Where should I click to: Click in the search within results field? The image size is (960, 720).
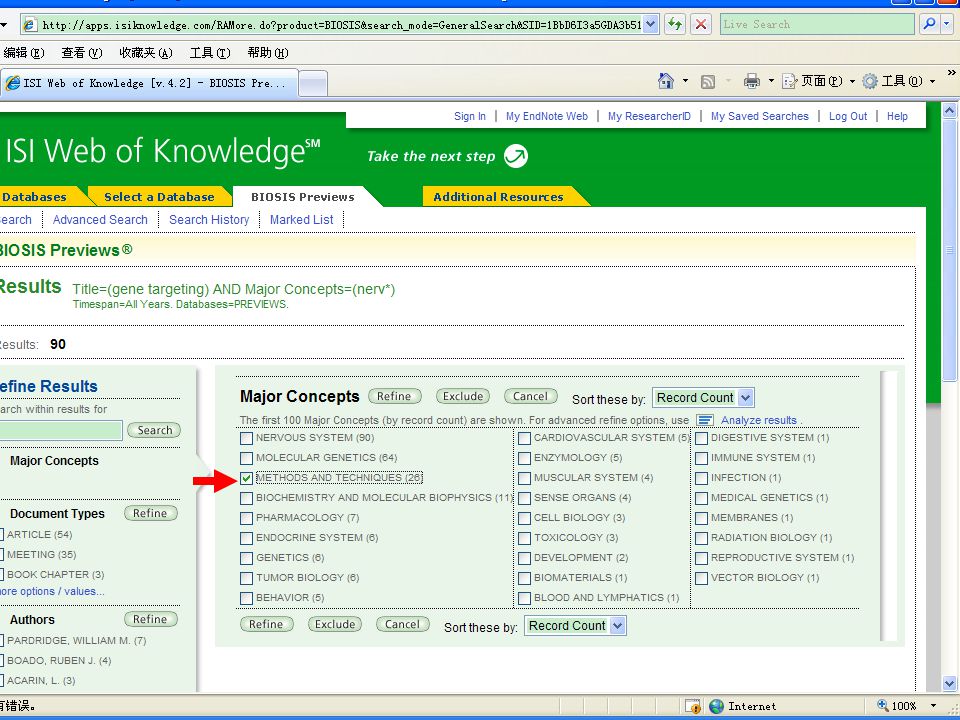point(60,430)
